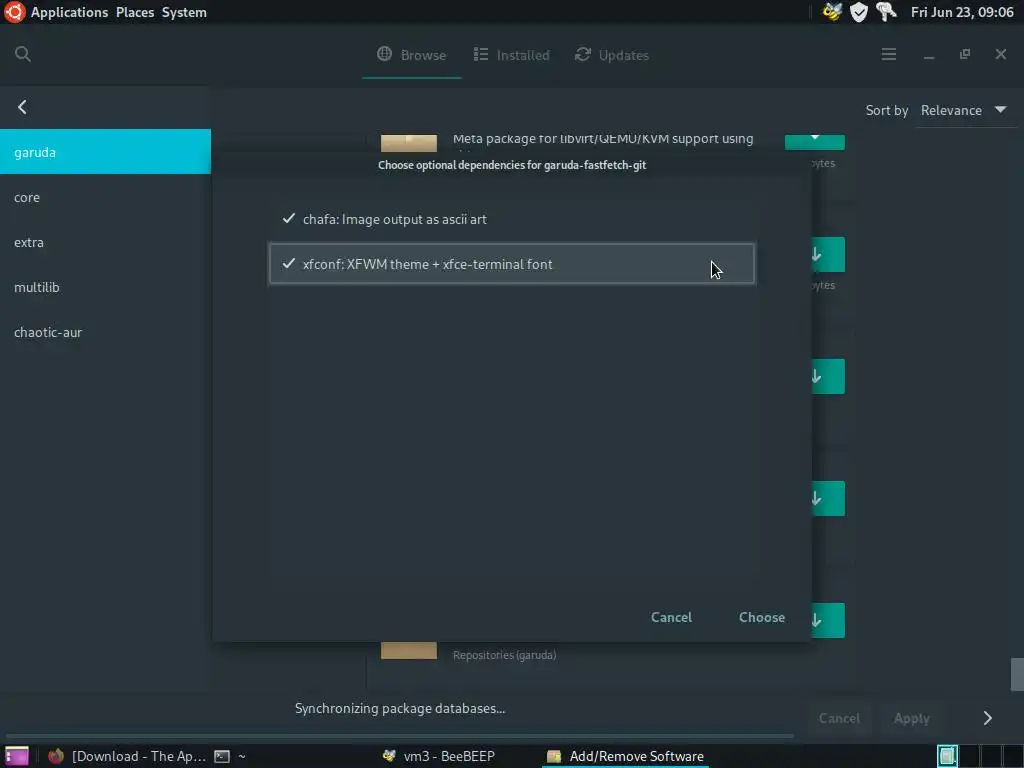Click the BeeBEEP tray icon
1024x768 pixels.
coord(832,12)
